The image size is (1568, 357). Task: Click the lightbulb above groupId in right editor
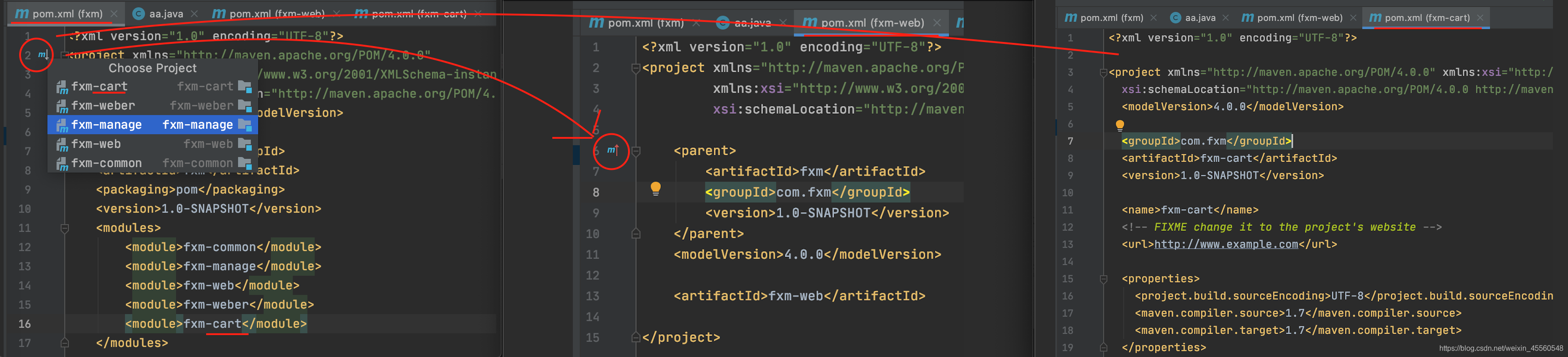coord(1119,126)
